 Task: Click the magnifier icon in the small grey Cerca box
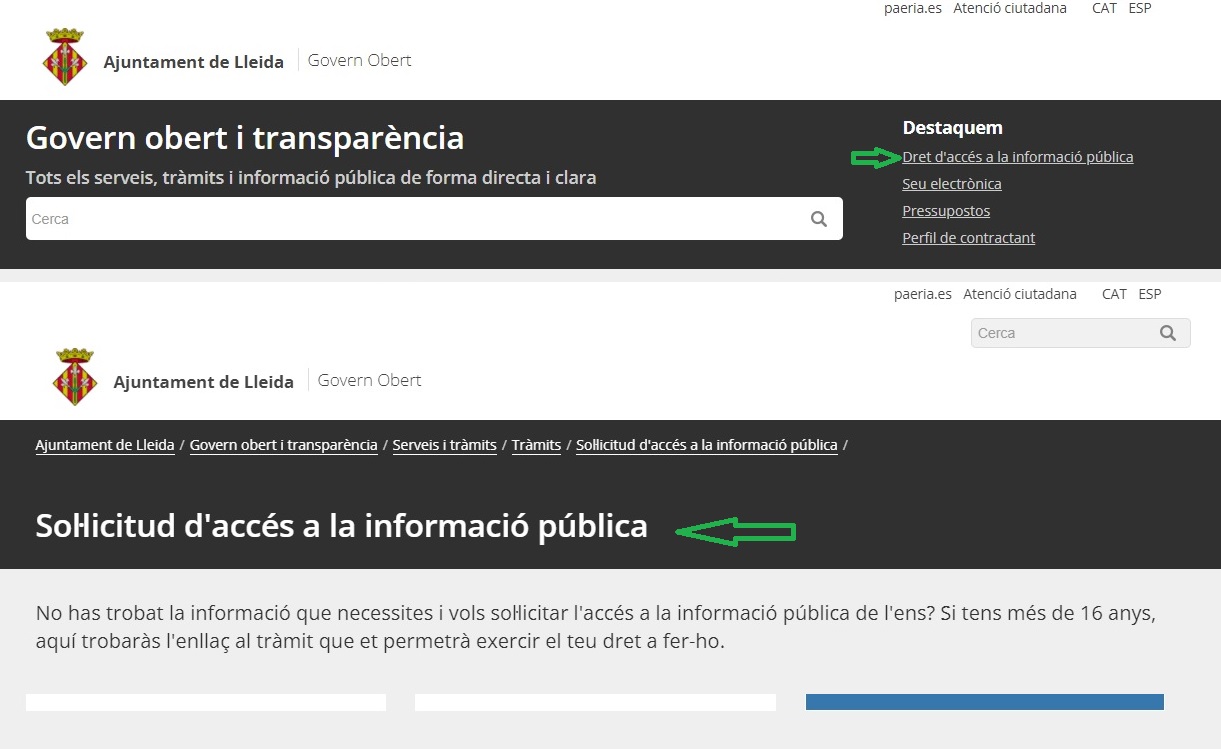coord(1167,333)
